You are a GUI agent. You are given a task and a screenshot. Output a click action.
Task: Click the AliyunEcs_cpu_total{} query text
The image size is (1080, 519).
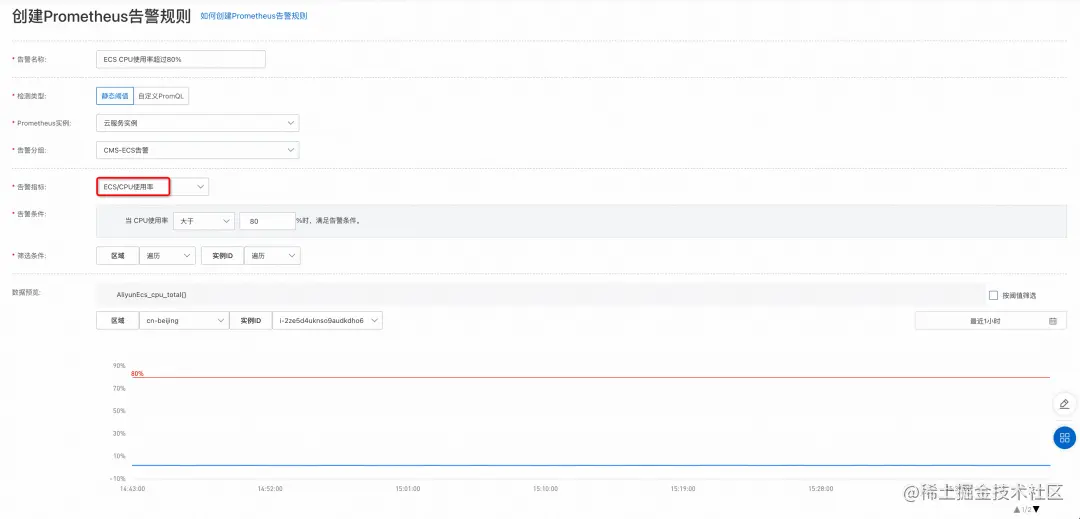point(152,295)
